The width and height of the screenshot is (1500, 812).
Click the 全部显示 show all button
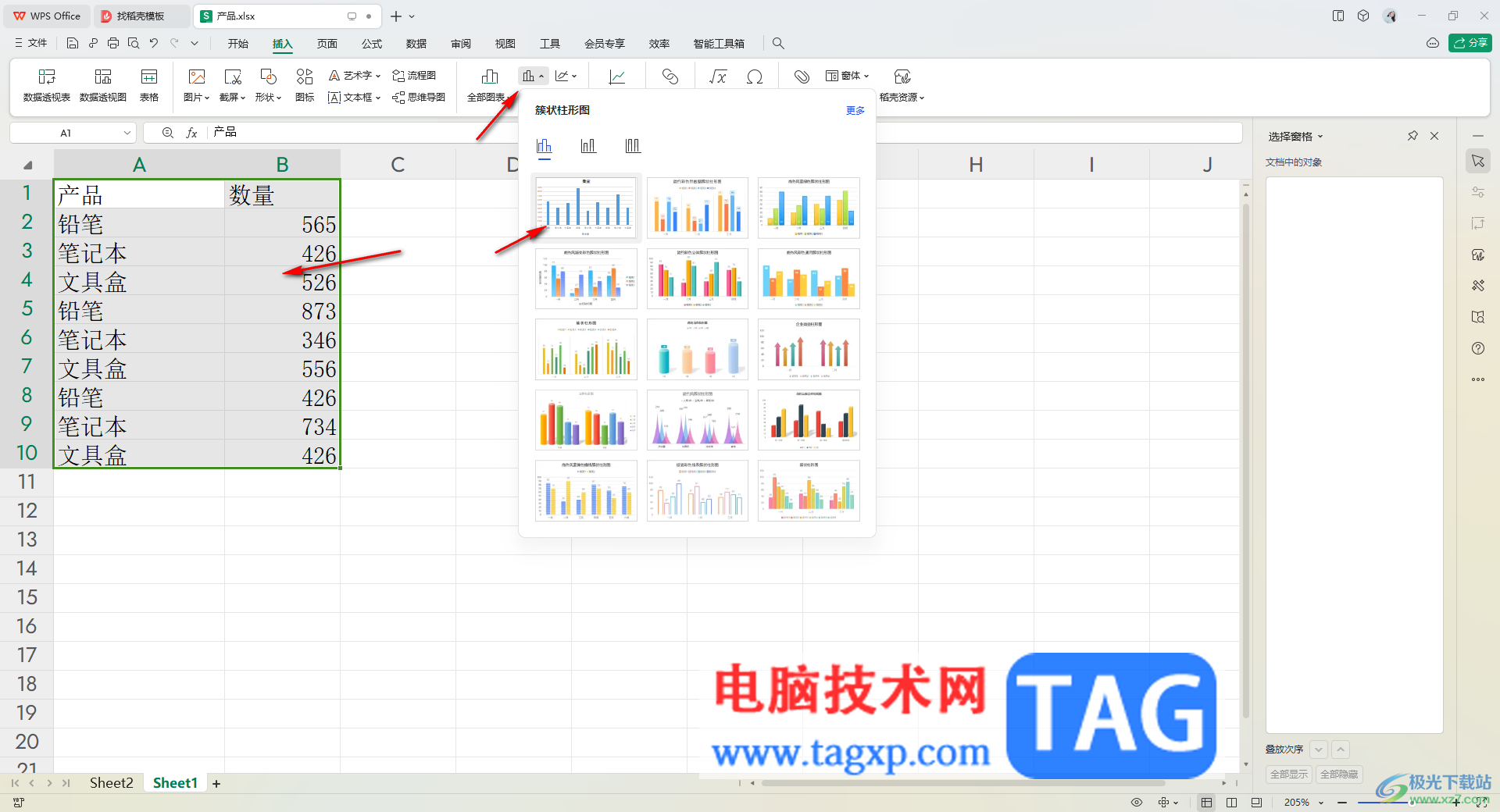pyautogui.click(x=1289, y=775)
